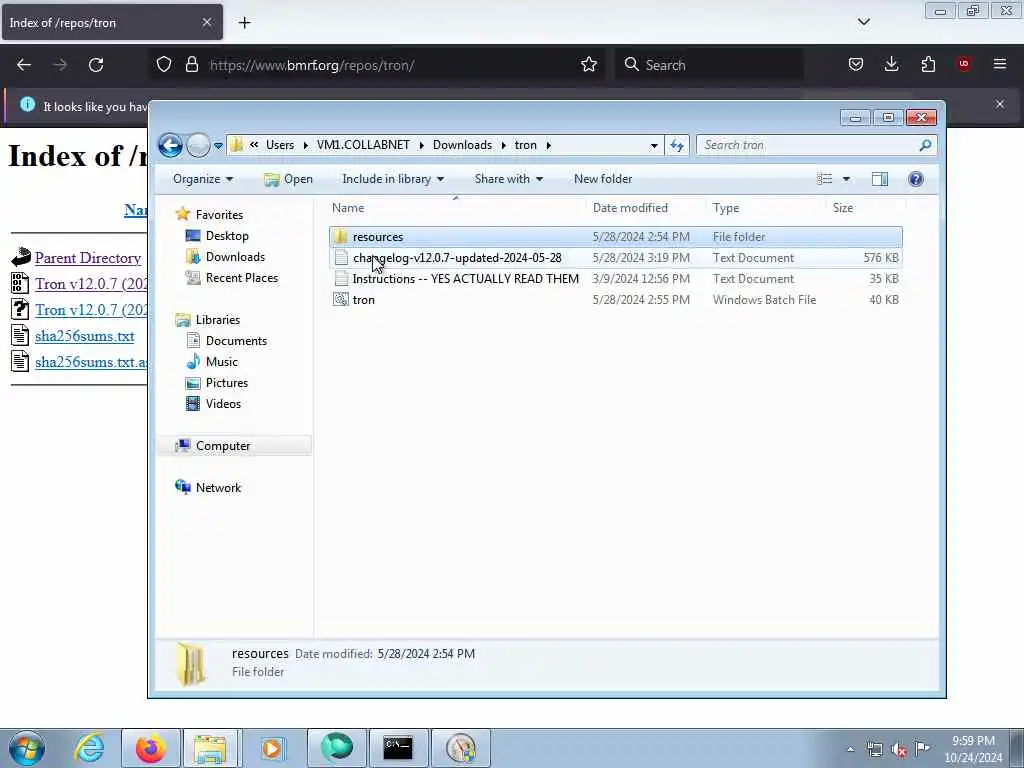This screenshot has height=768, width=1024.
Task: Open uBlock Origin extension icon
Action: tap(964, 65)
